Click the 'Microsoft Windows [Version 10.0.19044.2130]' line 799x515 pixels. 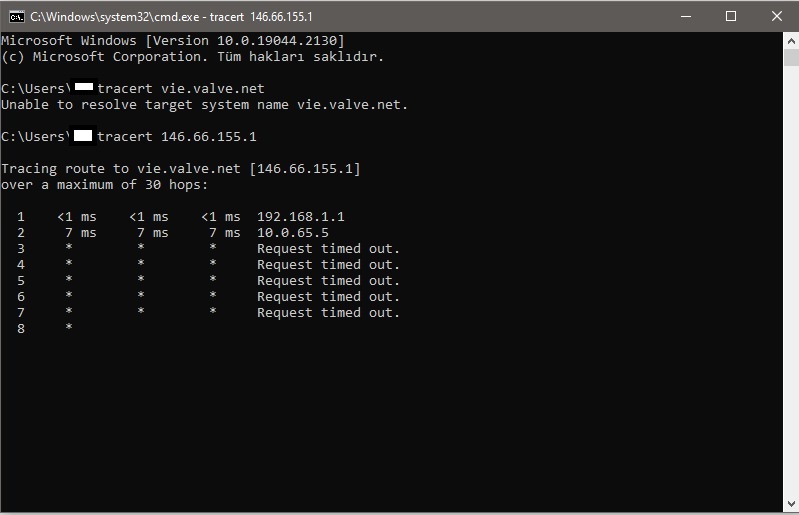point(173,41)
